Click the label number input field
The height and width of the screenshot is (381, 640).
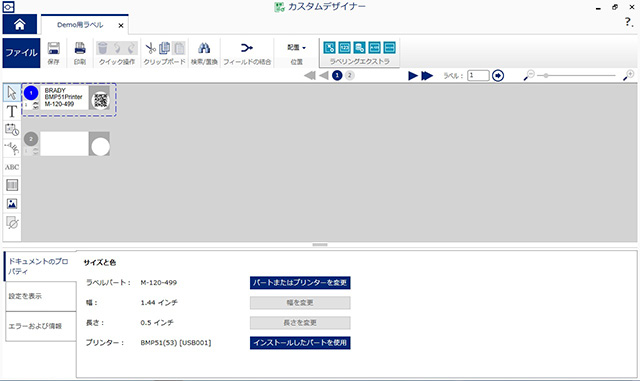pyautogui.click(x=478, y=76)
